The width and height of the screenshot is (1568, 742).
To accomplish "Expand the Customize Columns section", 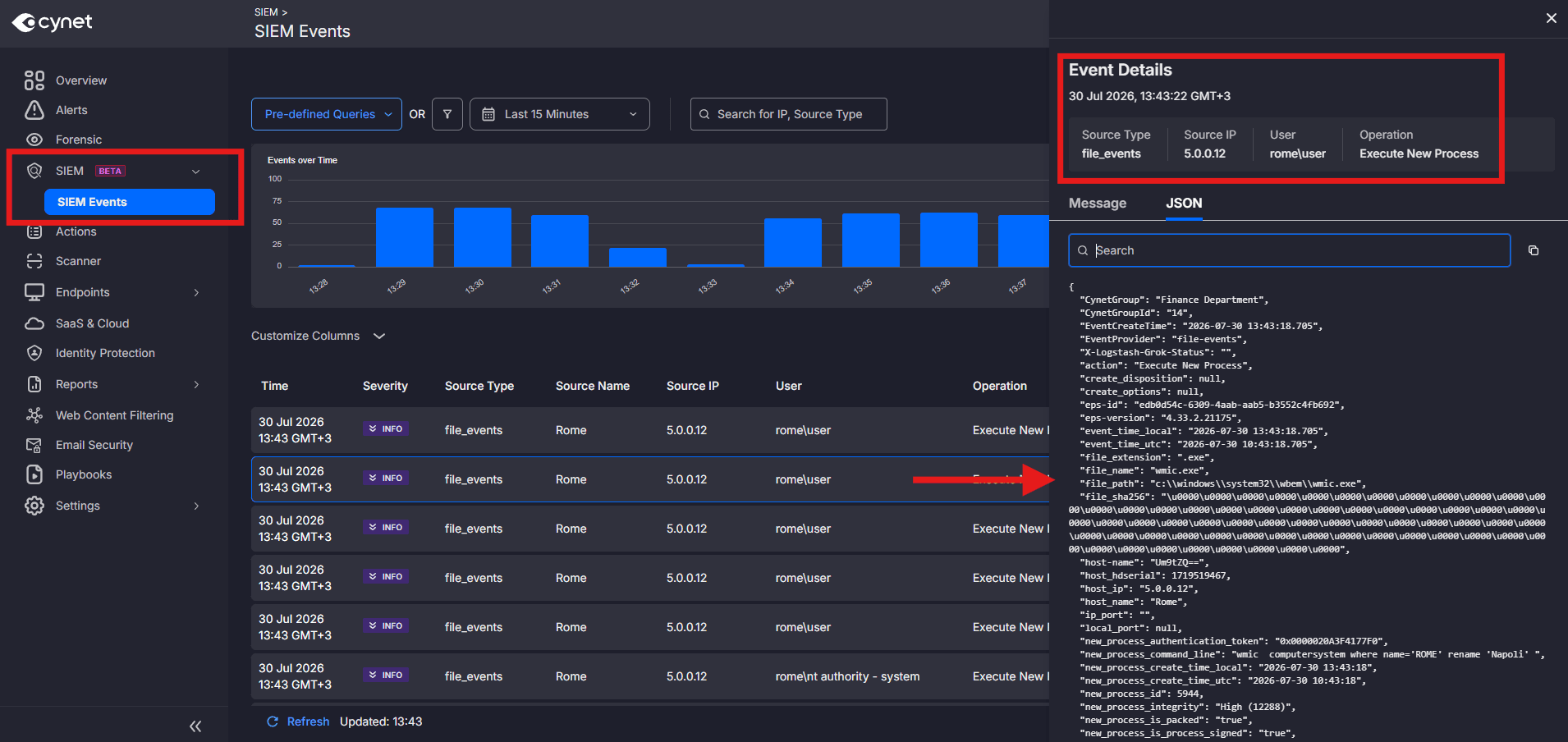I will pyautogui.click(x=319, y=336).
